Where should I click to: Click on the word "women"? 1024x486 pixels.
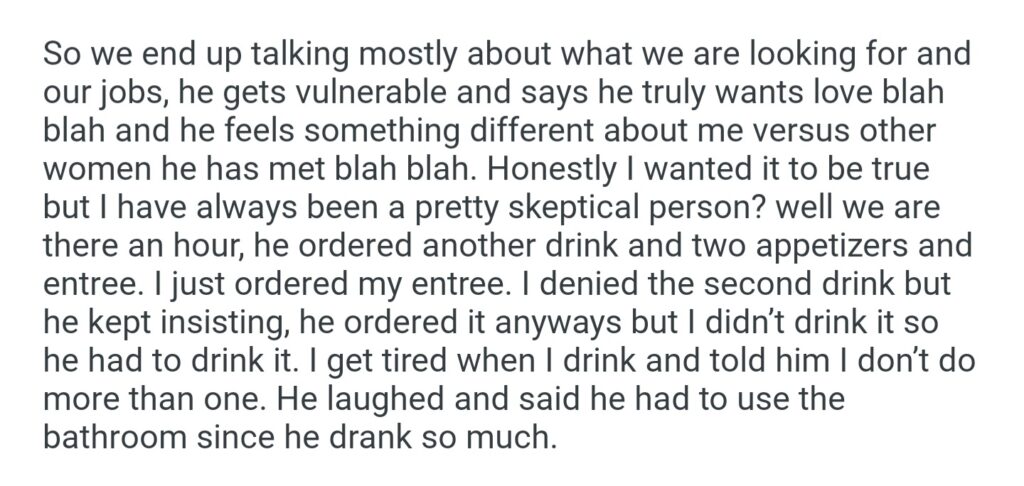pyautogui.click(x=95, y=166)
